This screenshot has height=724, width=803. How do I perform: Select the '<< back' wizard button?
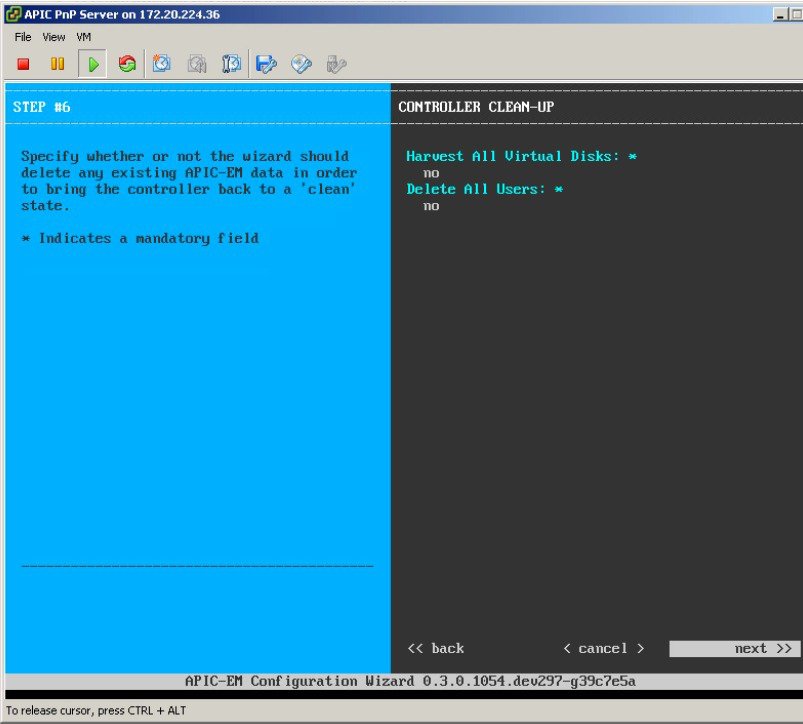(436, 648)
